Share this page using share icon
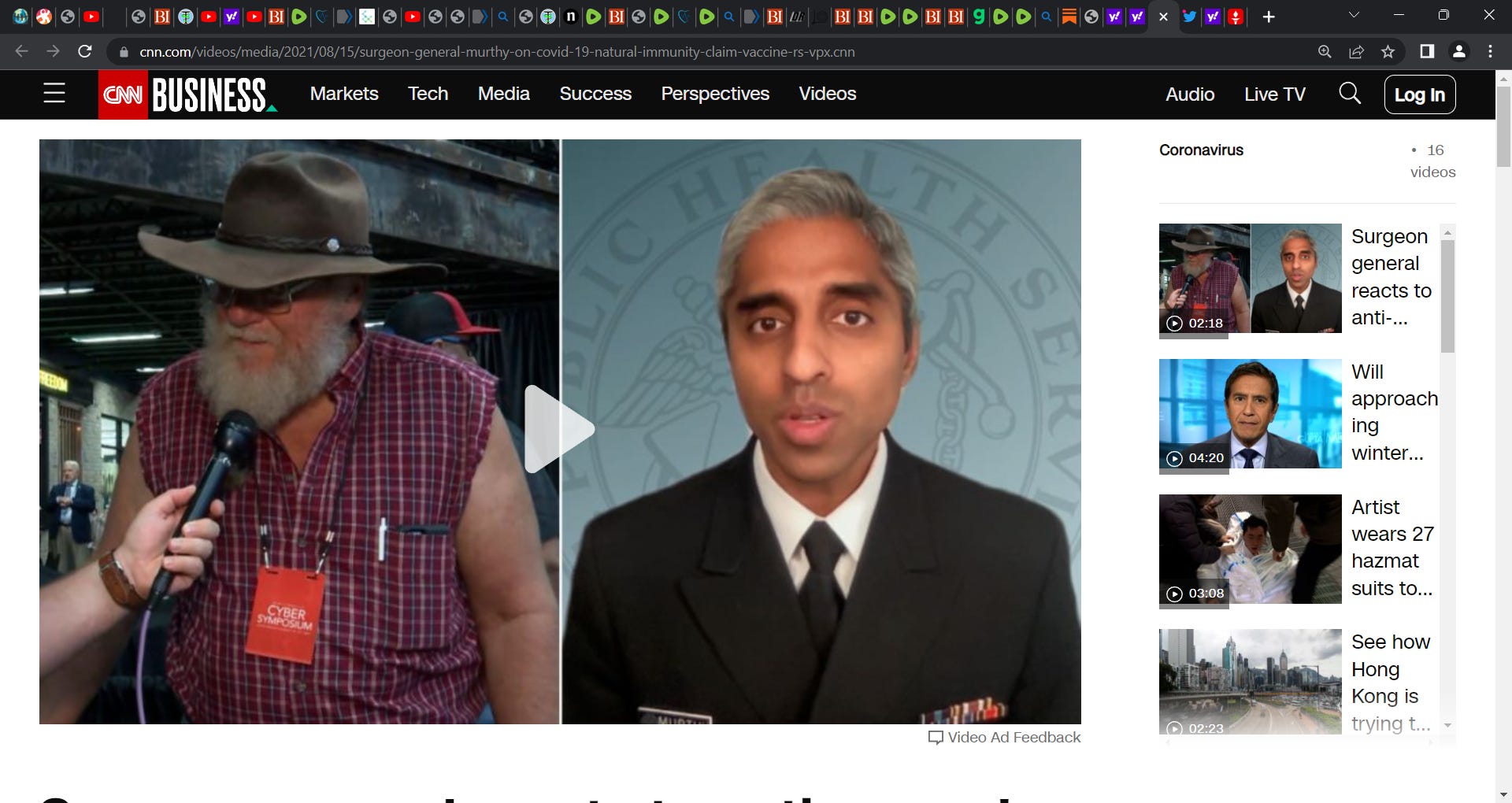 (1356, 51)
